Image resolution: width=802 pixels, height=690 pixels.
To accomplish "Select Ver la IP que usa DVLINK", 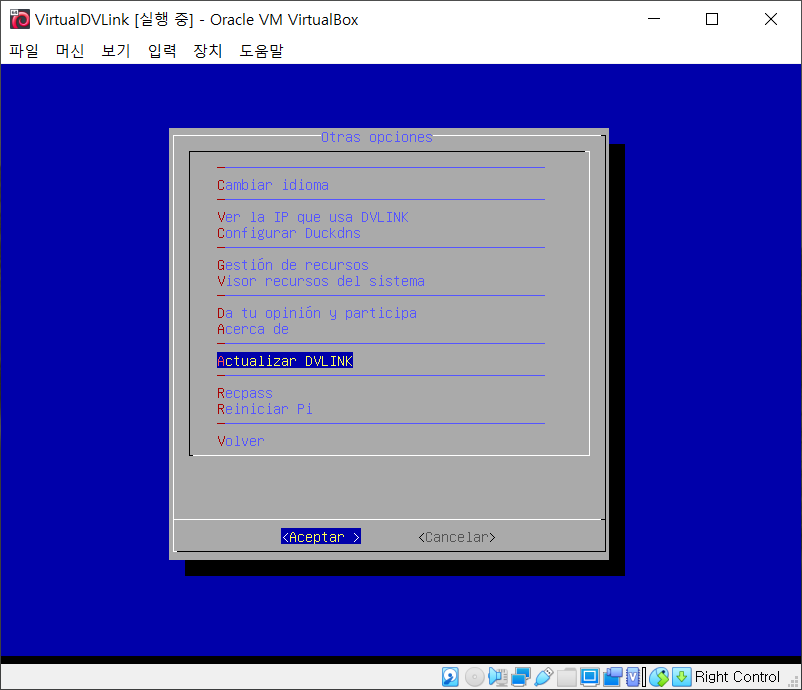I will click(x=313, y=217).
